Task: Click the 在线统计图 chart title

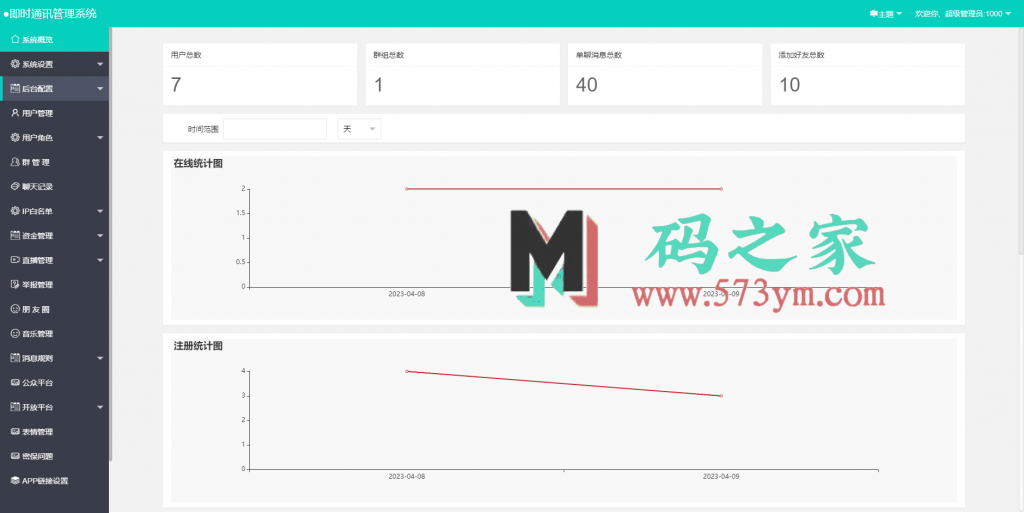Action: click(x=198, y=163)
